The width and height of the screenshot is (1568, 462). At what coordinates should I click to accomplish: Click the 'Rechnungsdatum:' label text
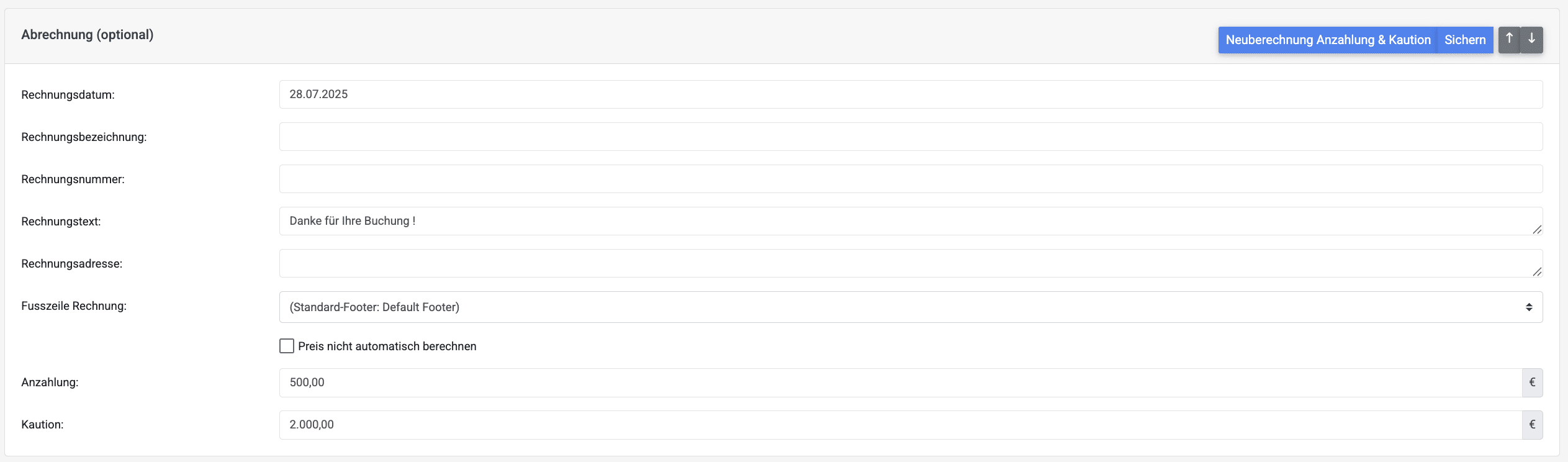[68, 95]
